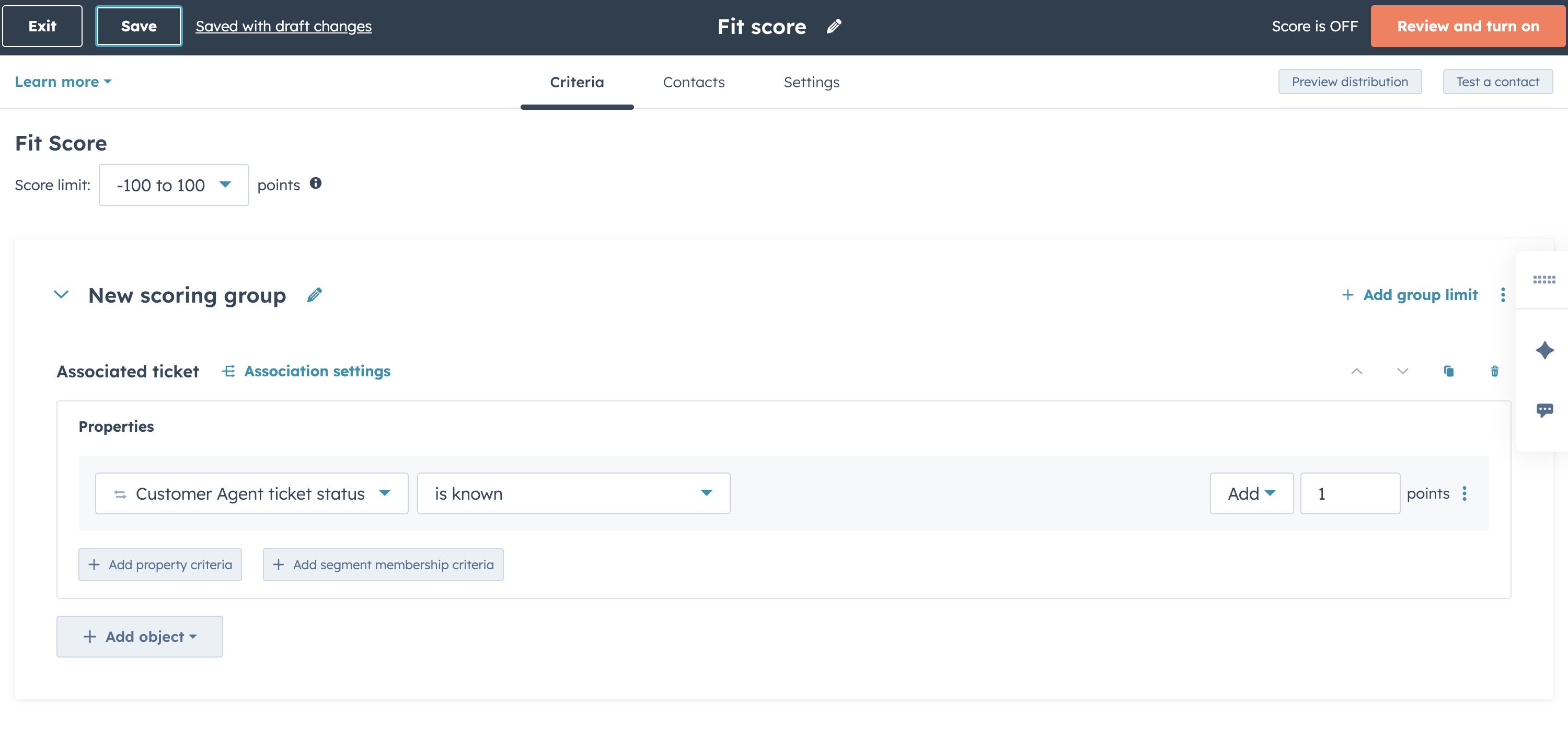1568x737 pixels.
Task: Click inside the points value input field
Action: click(x=1350, y=493)
